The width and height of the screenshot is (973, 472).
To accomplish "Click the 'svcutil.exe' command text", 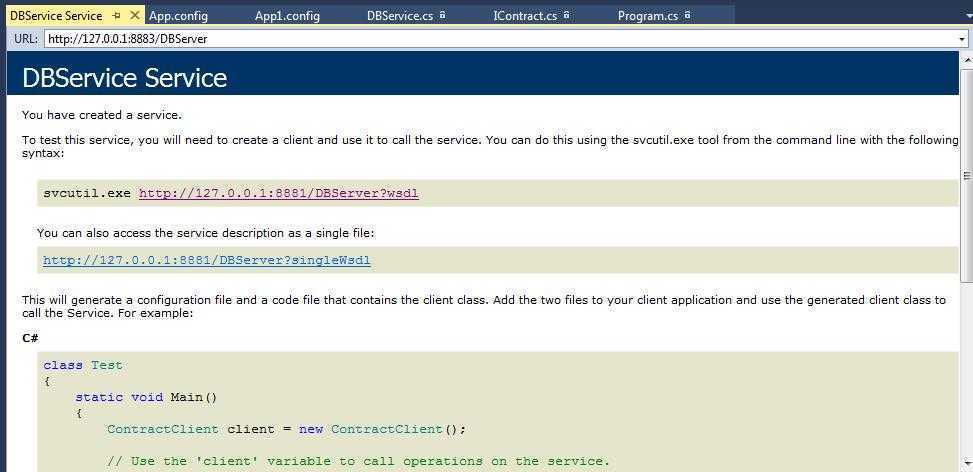I will point(87,193).
